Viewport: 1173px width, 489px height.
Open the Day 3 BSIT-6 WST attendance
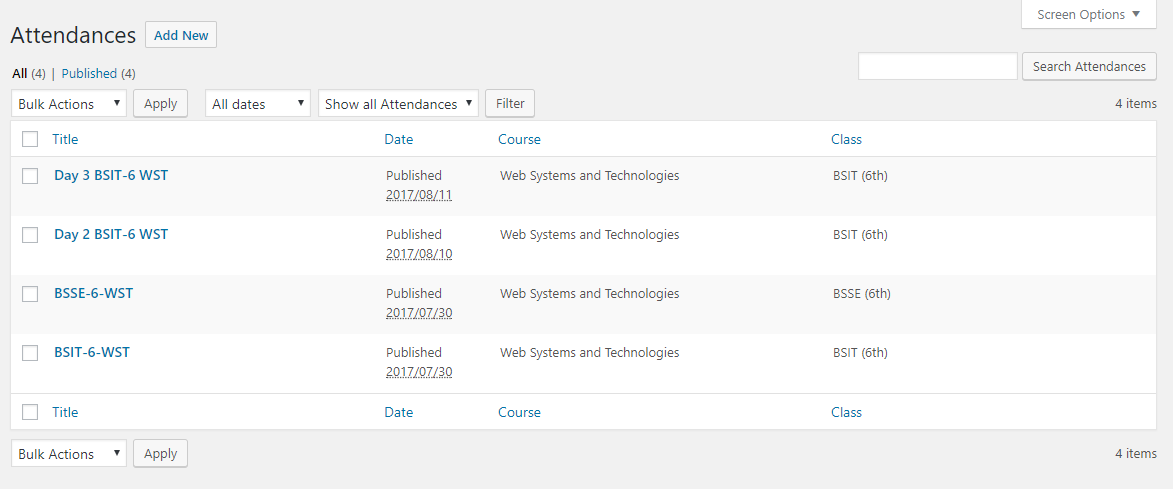111,175
